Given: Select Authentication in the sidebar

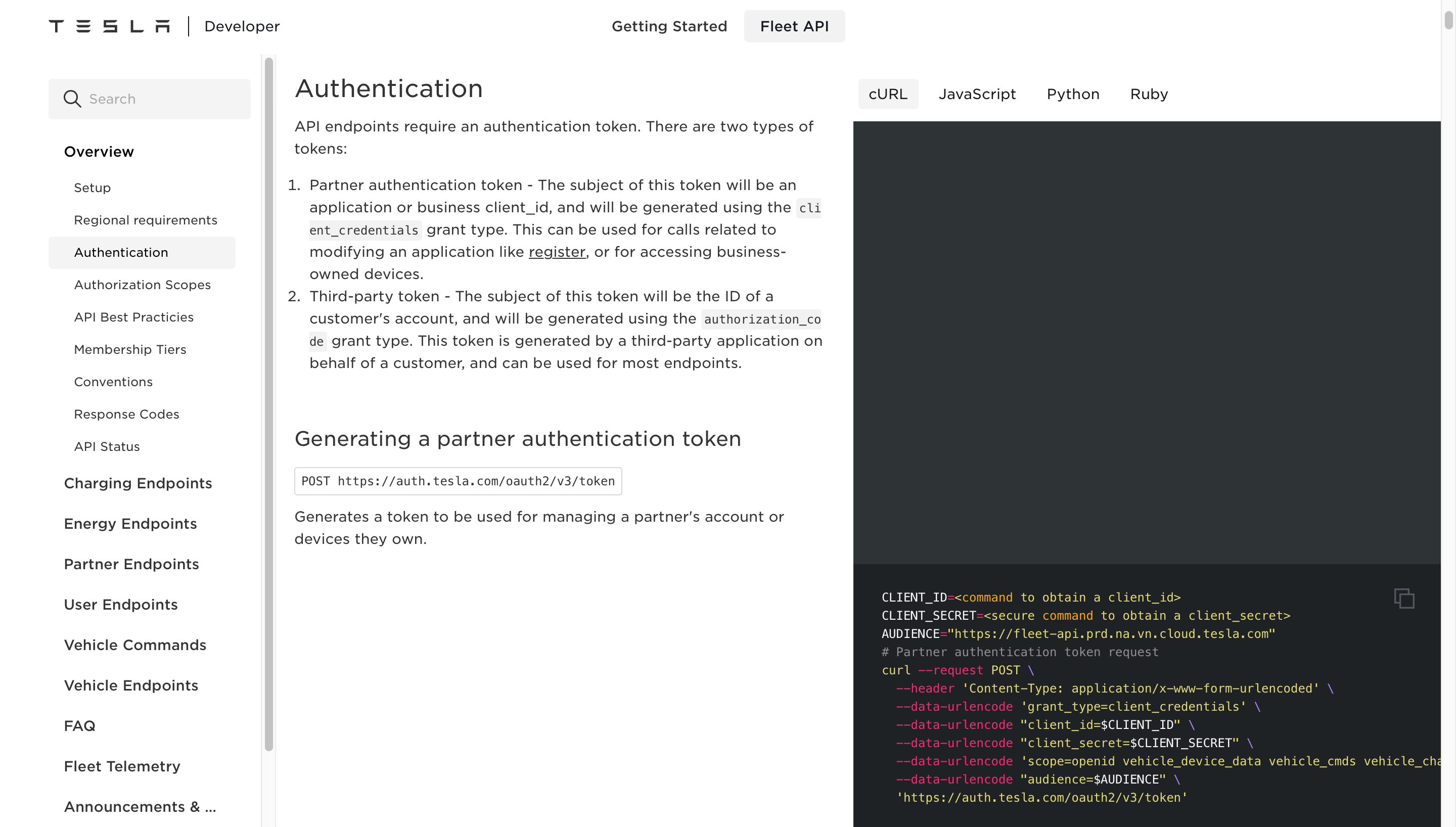Looking at the screenshot, I should tap(142, 252).
